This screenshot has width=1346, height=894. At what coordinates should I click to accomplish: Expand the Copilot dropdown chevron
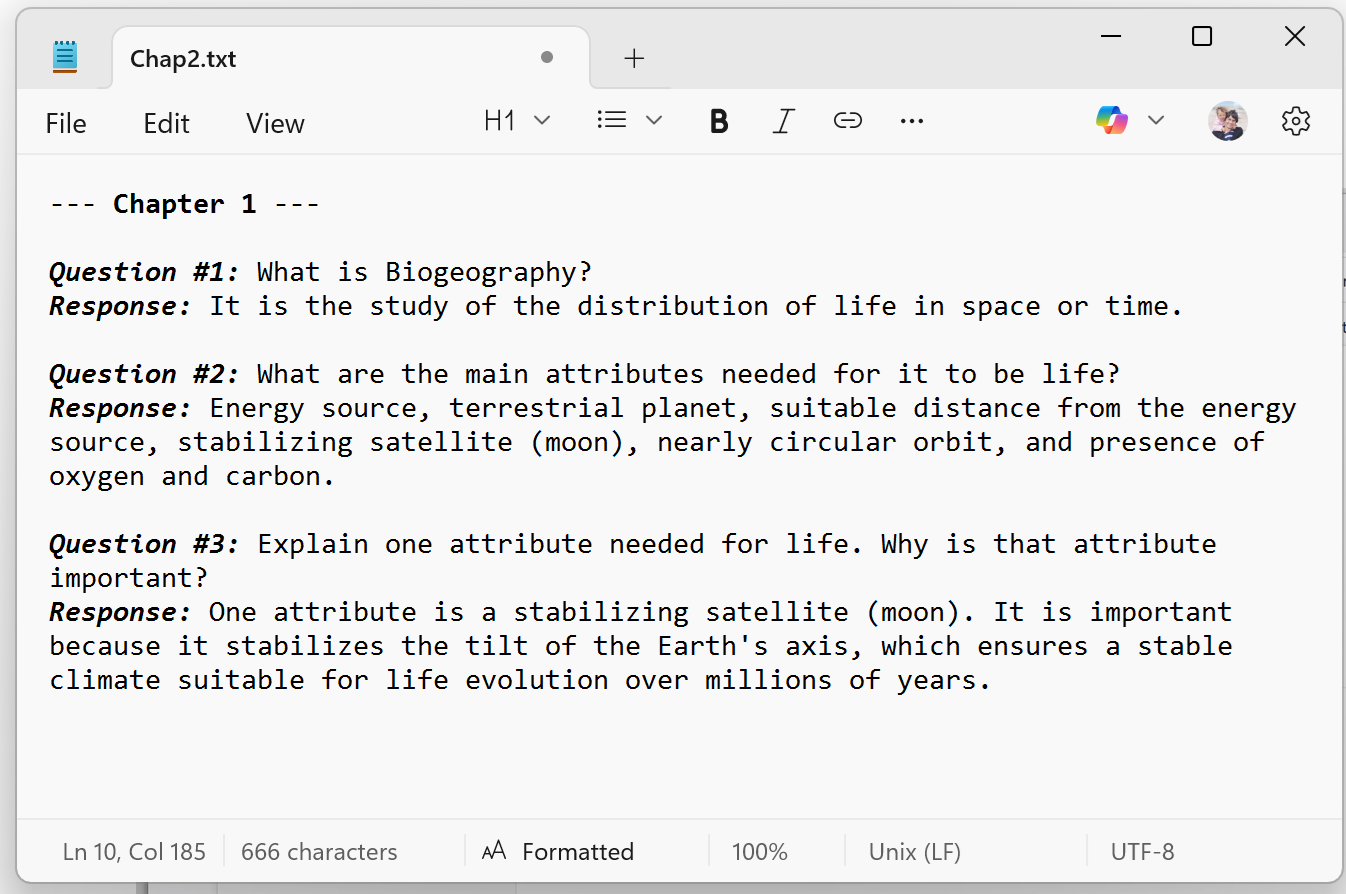[x=1156, y=121]
